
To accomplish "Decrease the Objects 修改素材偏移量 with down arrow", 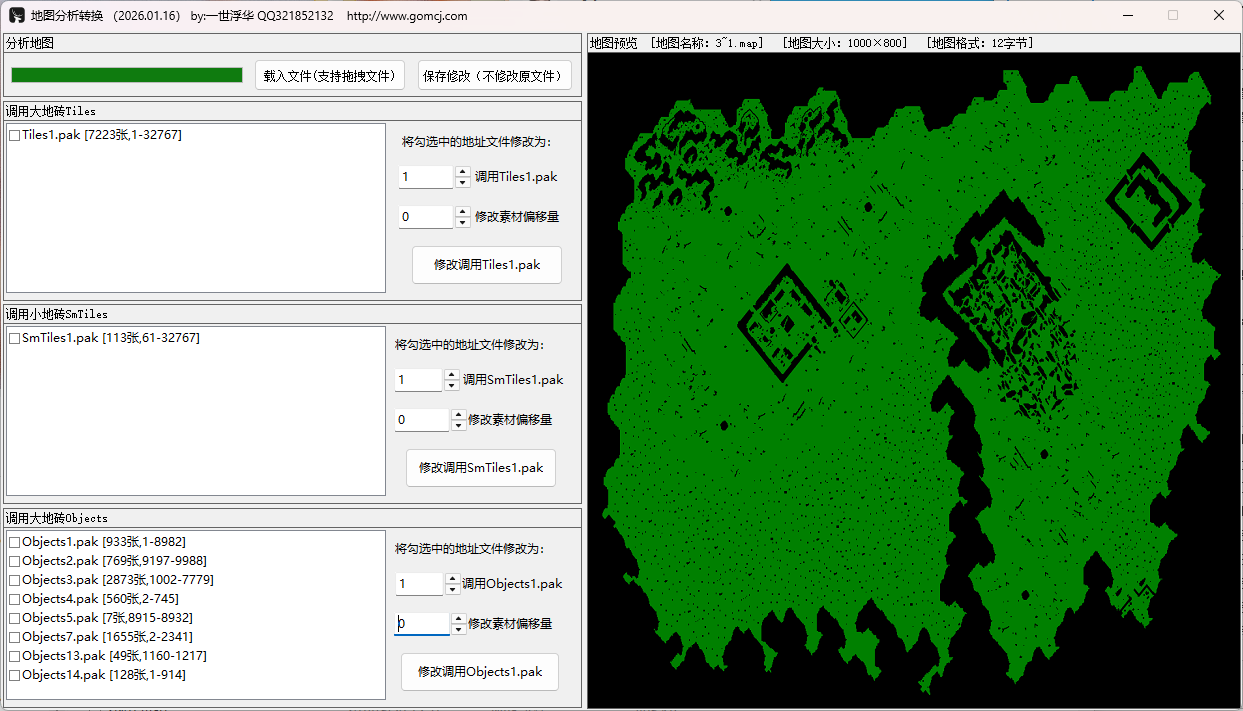I will coord(458,629).
